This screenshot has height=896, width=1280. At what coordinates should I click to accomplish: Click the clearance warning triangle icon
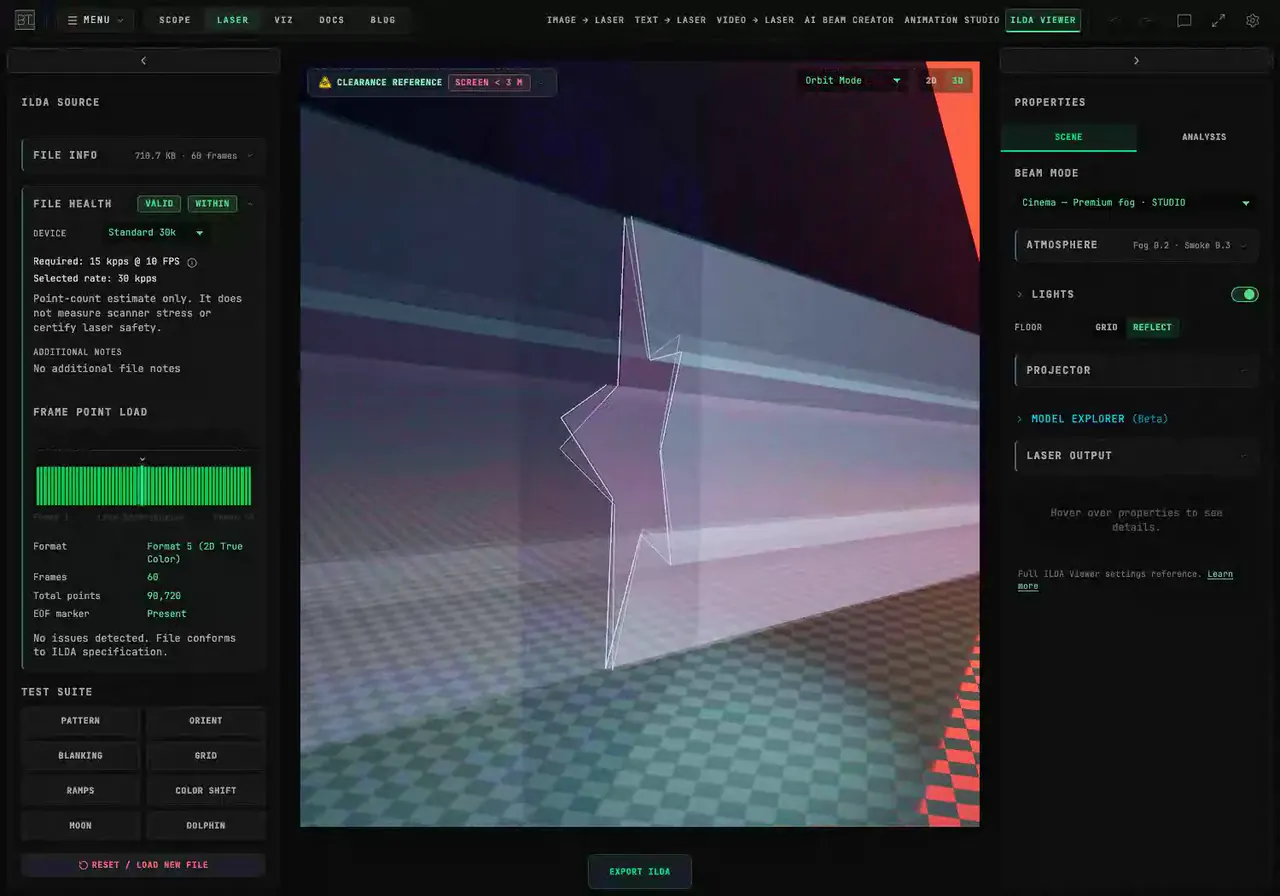325,82
